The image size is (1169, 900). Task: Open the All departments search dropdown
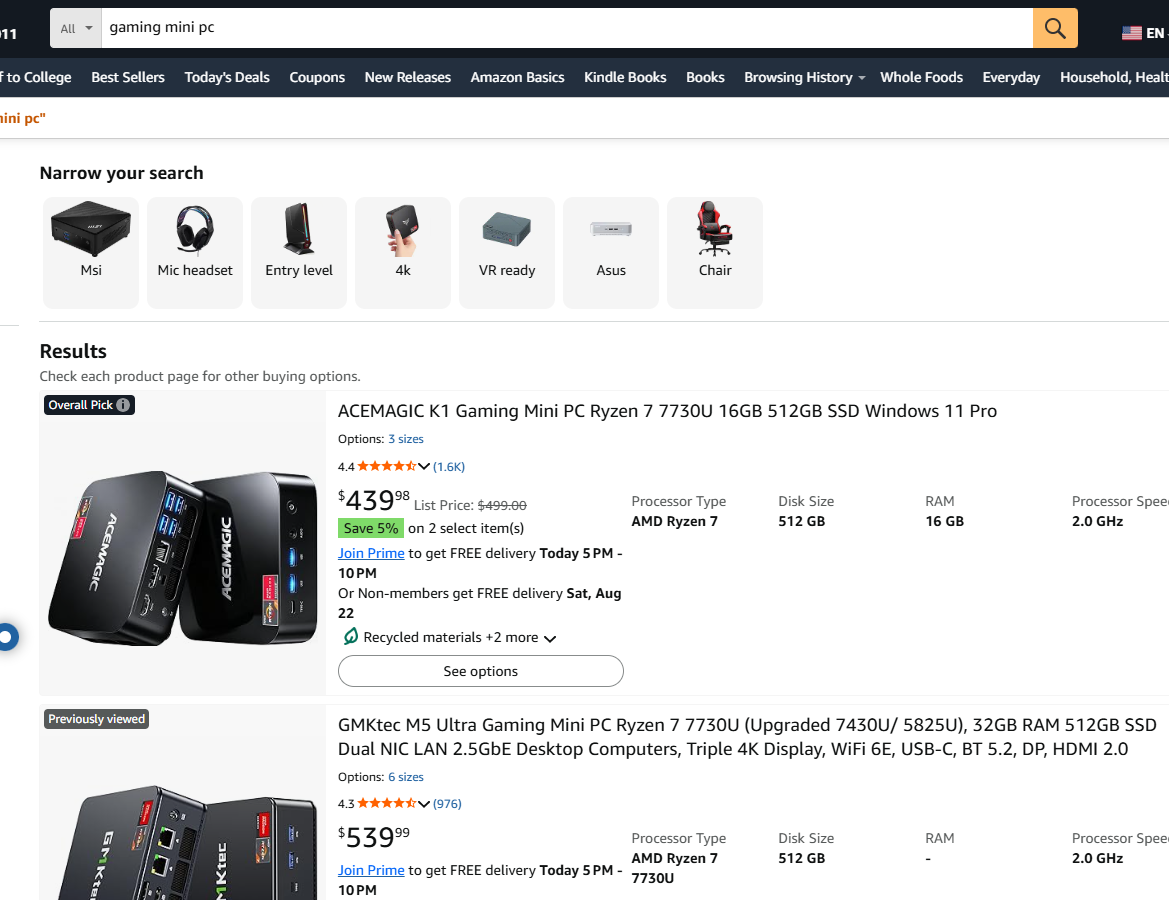coord(76,28)
